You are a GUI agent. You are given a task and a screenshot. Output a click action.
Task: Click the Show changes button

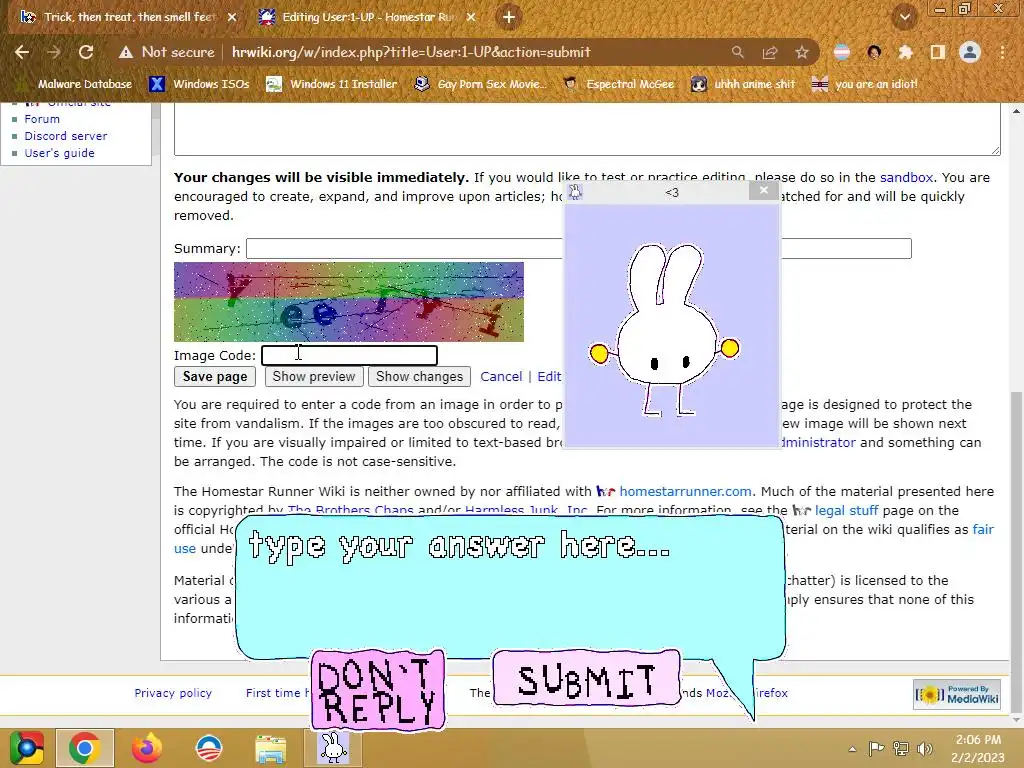click(x=419, y=377)
